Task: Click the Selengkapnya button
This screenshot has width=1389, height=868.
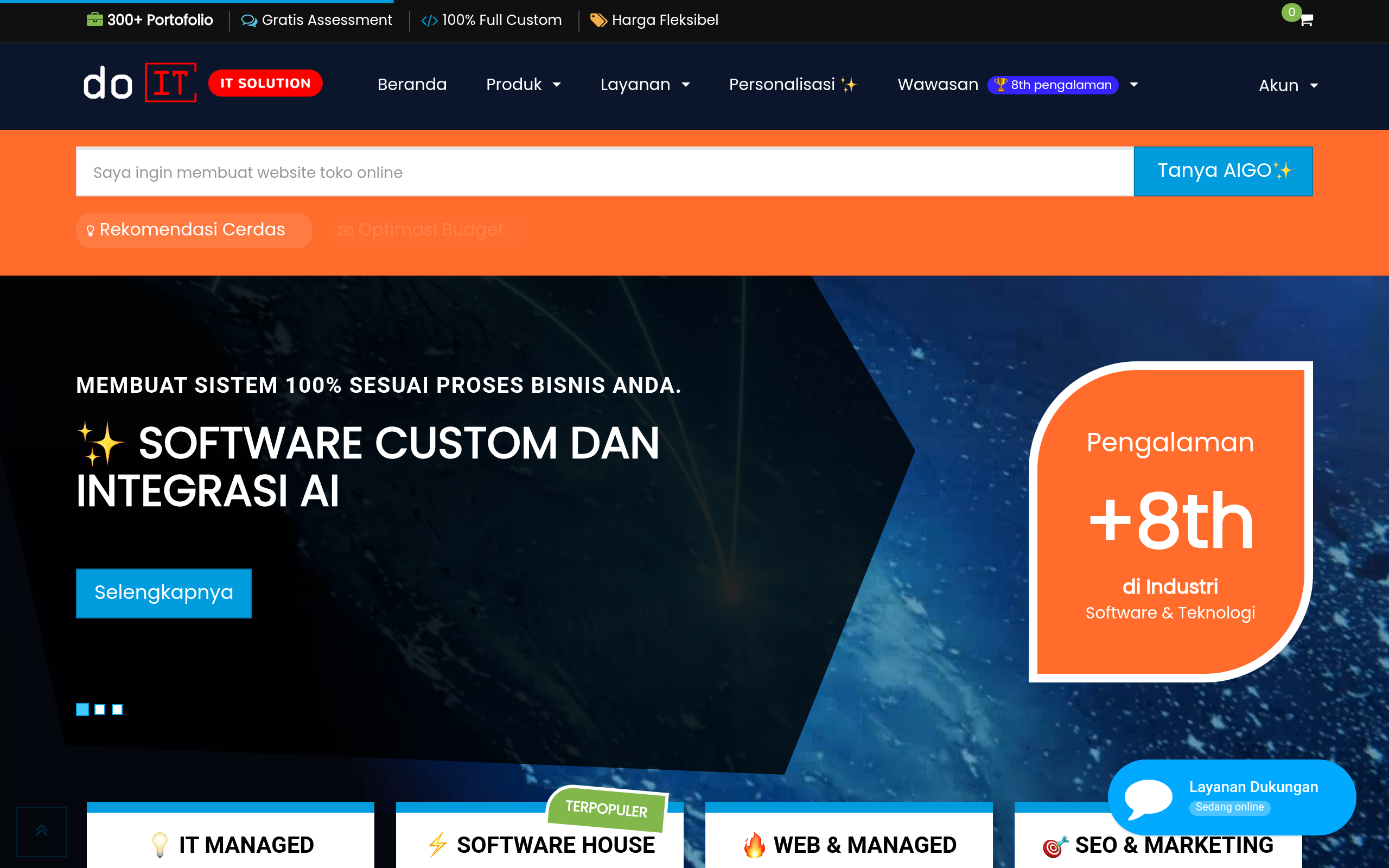Action: coord(163,593)
